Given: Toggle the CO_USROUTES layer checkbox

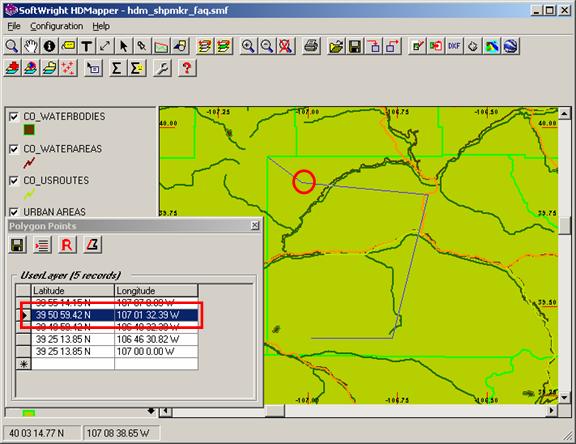Looking at the screenshot, I should coord(14,180).
